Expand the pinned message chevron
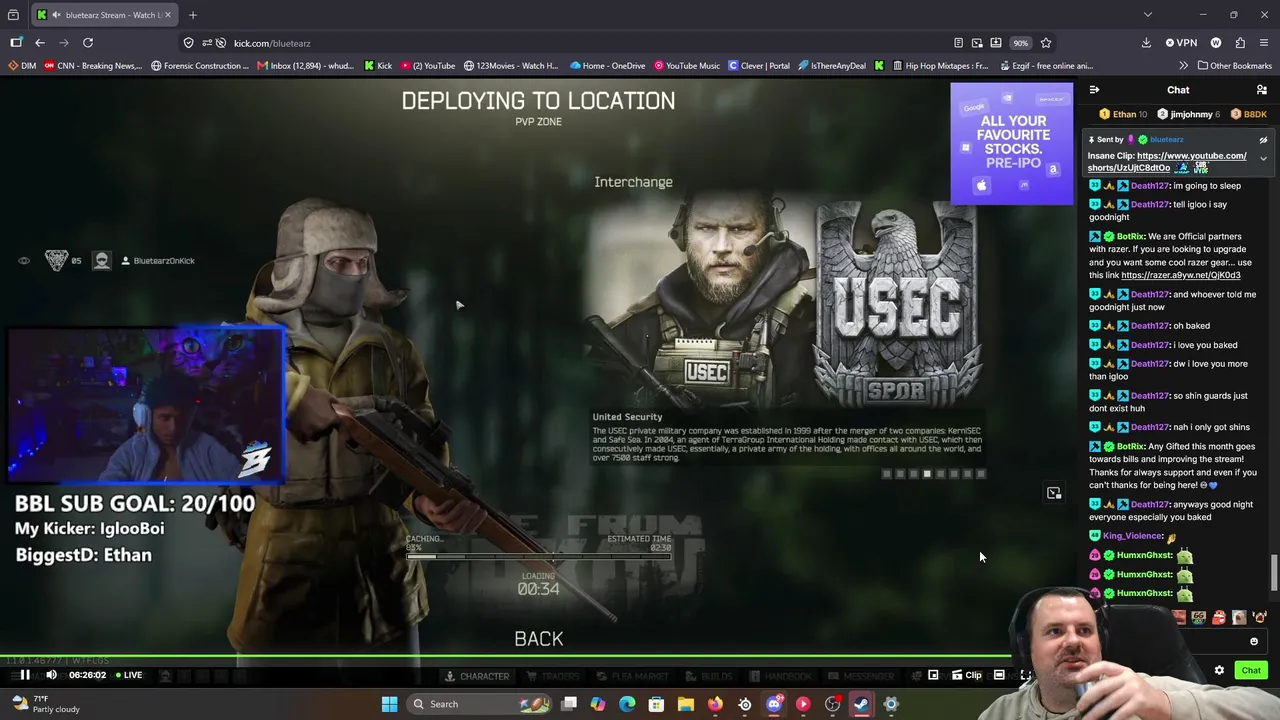Screen dimensions: 1280x720 [1263, 160]
